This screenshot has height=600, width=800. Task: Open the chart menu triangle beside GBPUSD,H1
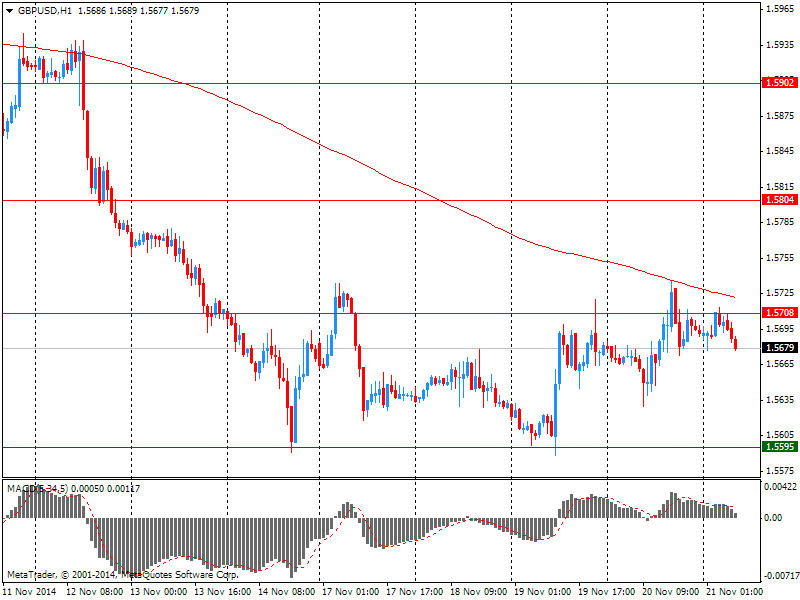[x=9, y=11]
